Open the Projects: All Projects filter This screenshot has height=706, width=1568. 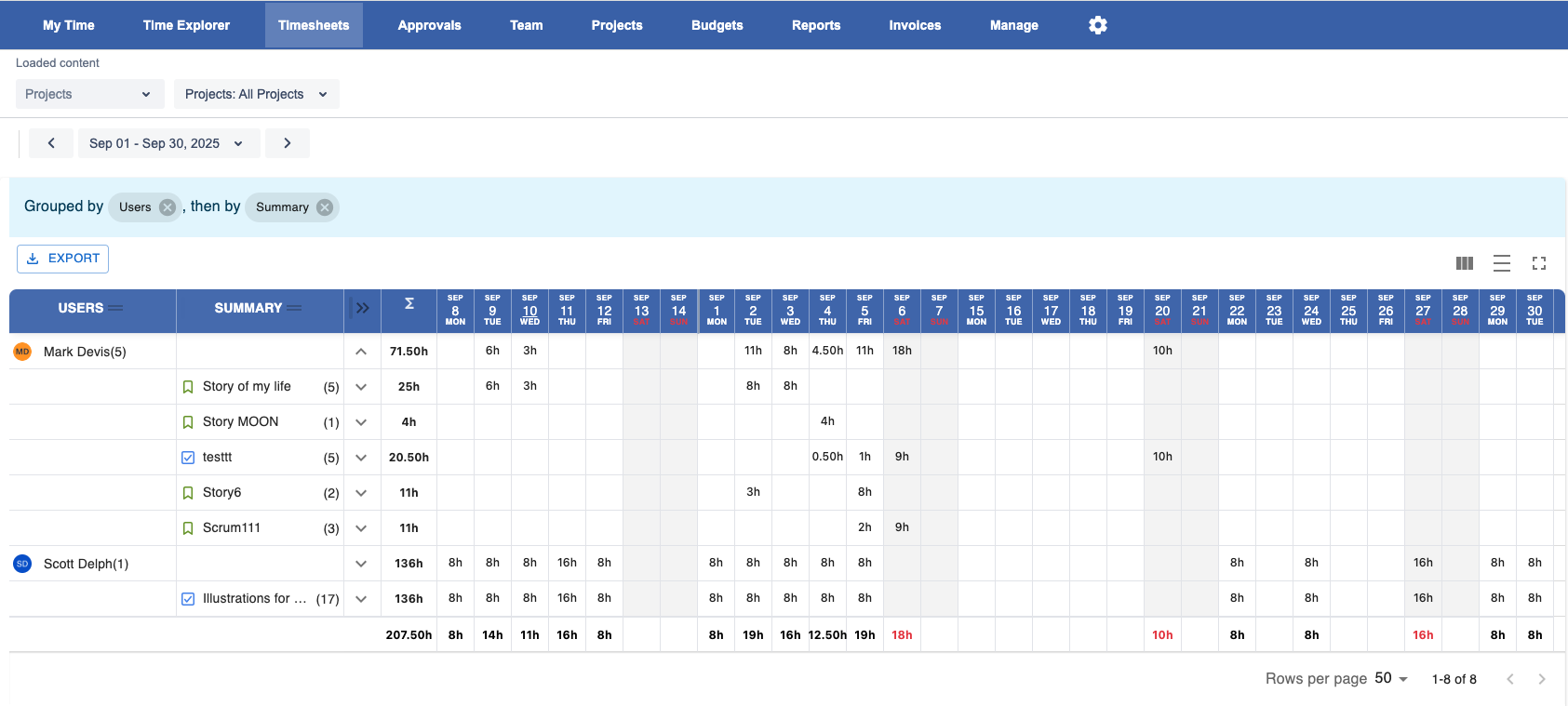tap(257, 94)
